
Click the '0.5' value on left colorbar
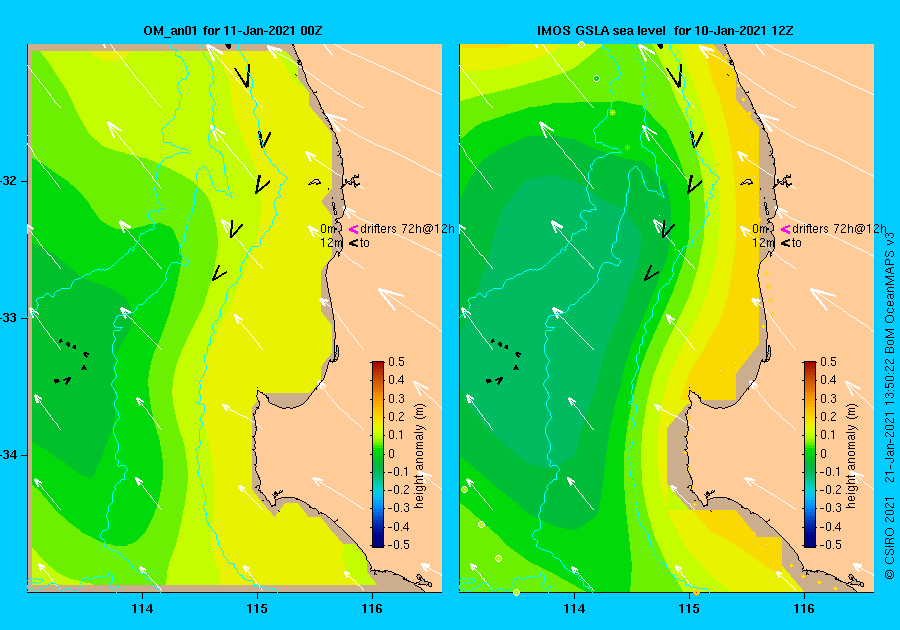click(x=397, y=362)
